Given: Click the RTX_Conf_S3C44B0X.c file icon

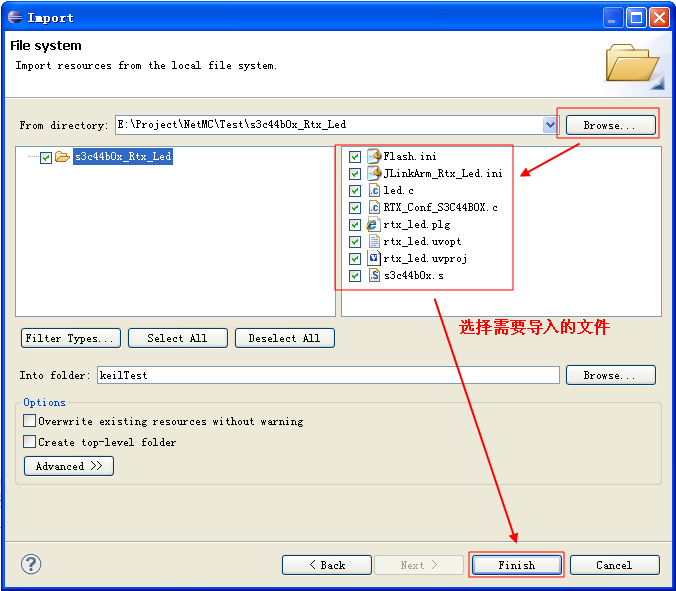Looking at the screenshot, I should click(374, 207).
